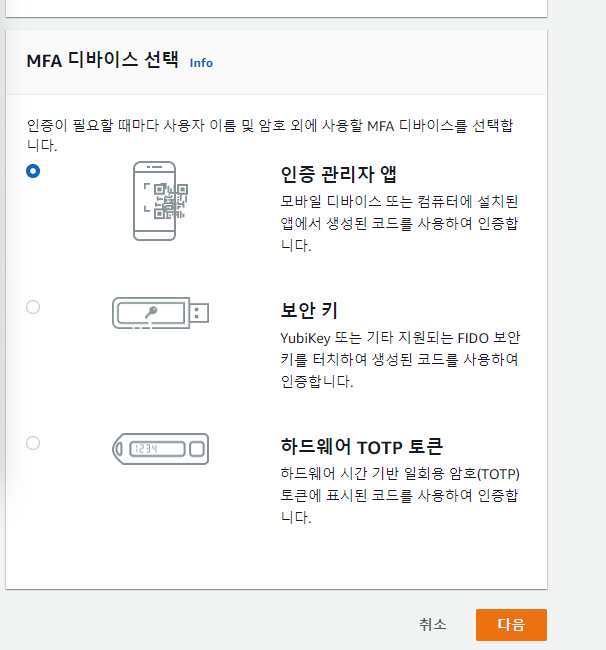
Task: Click the 보안 키 heading
Action: (x=309, y=310)
